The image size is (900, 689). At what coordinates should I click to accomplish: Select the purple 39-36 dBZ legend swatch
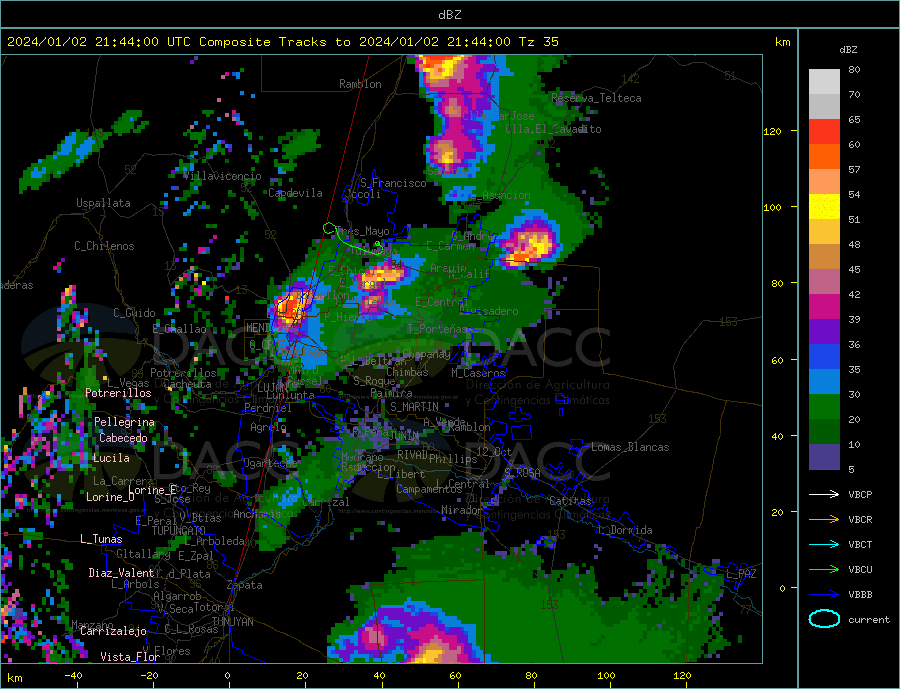pyautogui.click(x=824, y=332)
